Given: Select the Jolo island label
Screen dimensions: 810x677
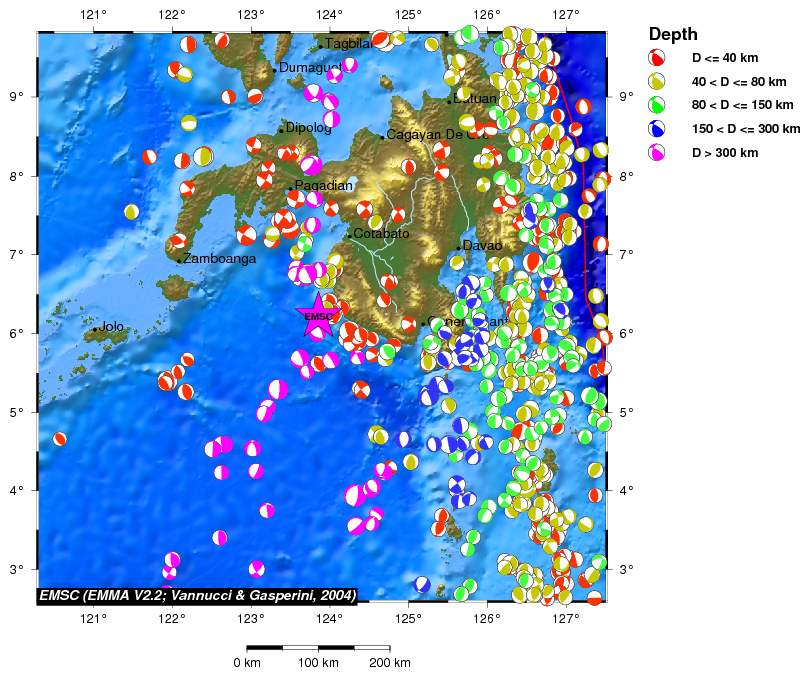Looking at the screenshot, I should click(111, 326).
